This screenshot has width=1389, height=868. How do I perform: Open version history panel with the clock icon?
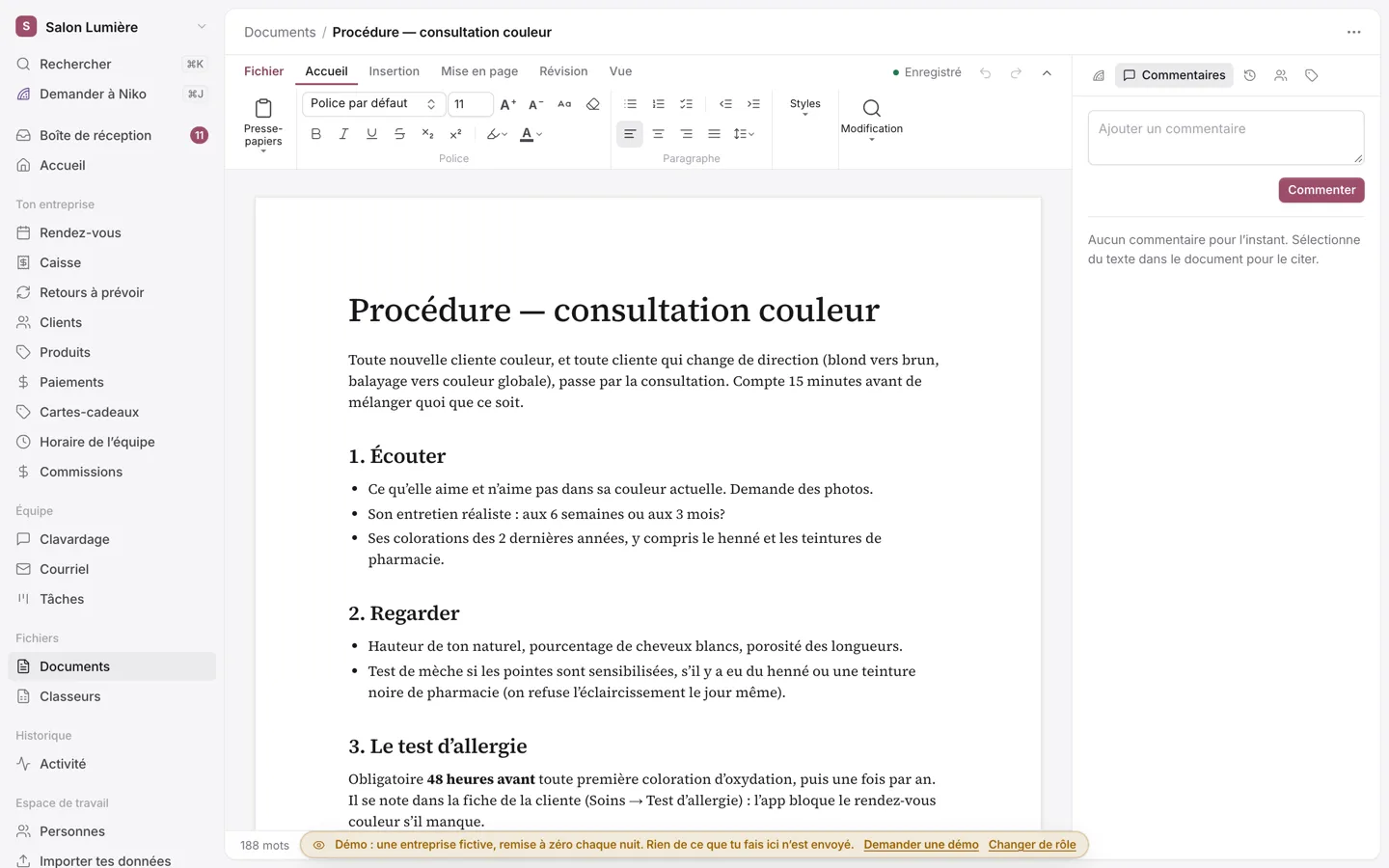[x=1249, y=75]
